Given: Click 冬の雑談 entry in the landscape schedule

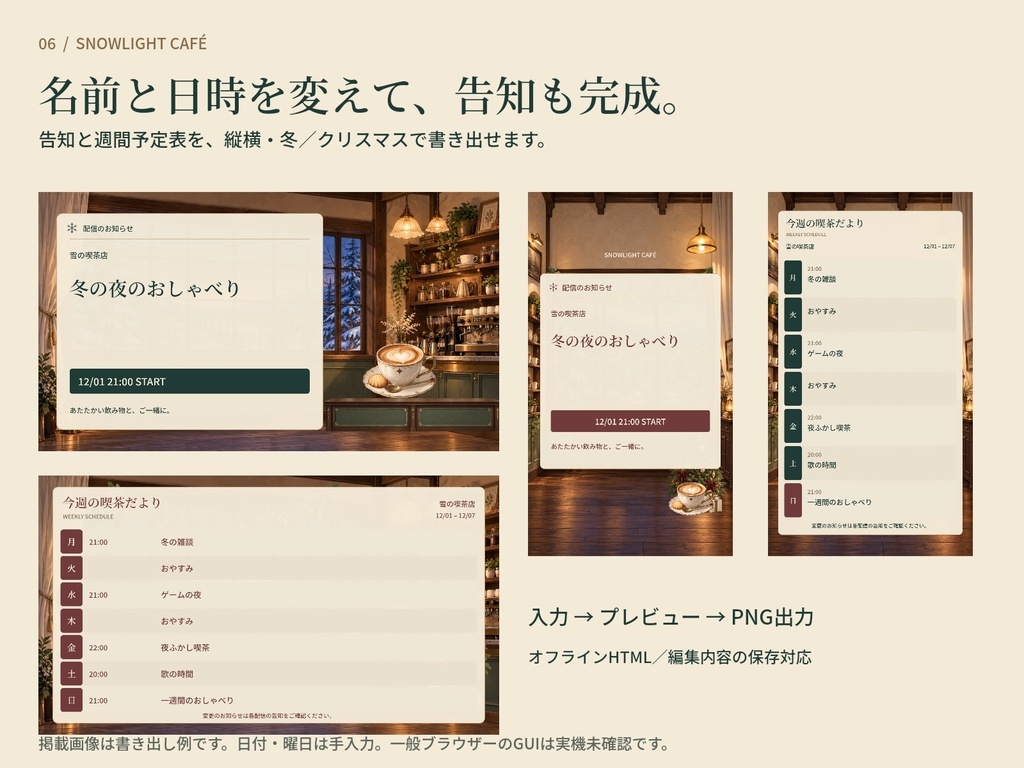Looking at the screenshot, I should click(x=177, y=542).
